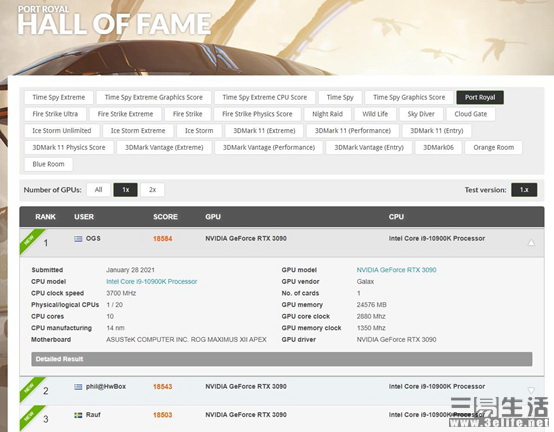Click the RANK column header

click(x=45, y=217)
